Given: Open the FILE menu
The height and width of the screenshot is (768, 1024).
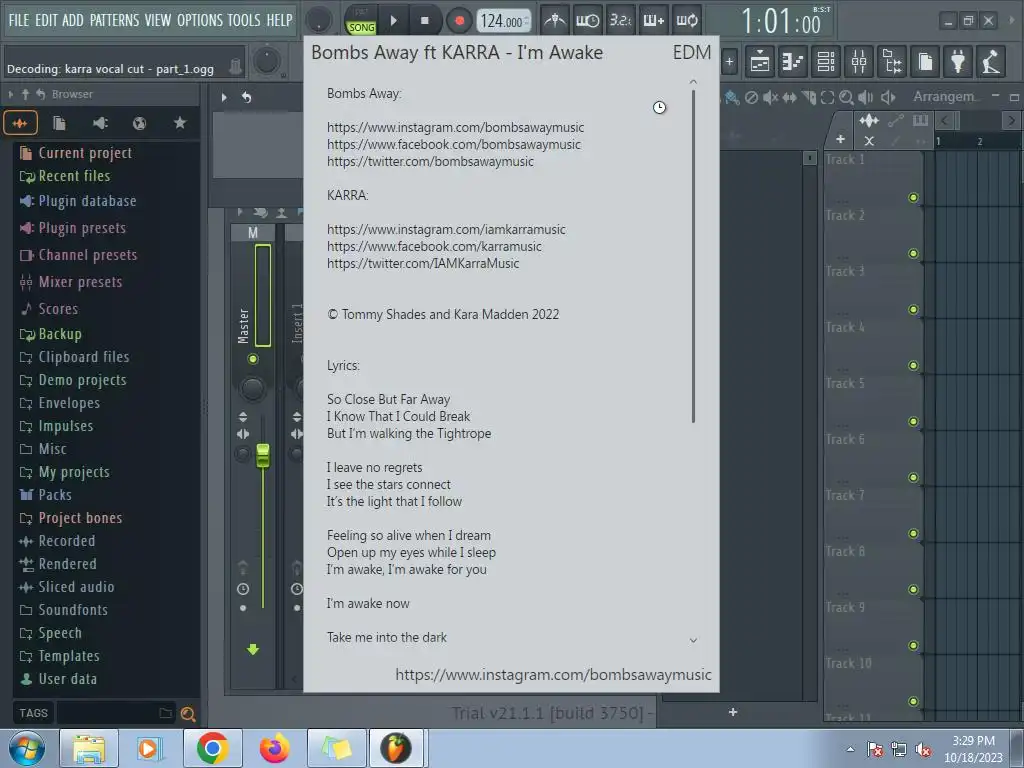Looking at the screenshot, I should (x=18, y=20).
